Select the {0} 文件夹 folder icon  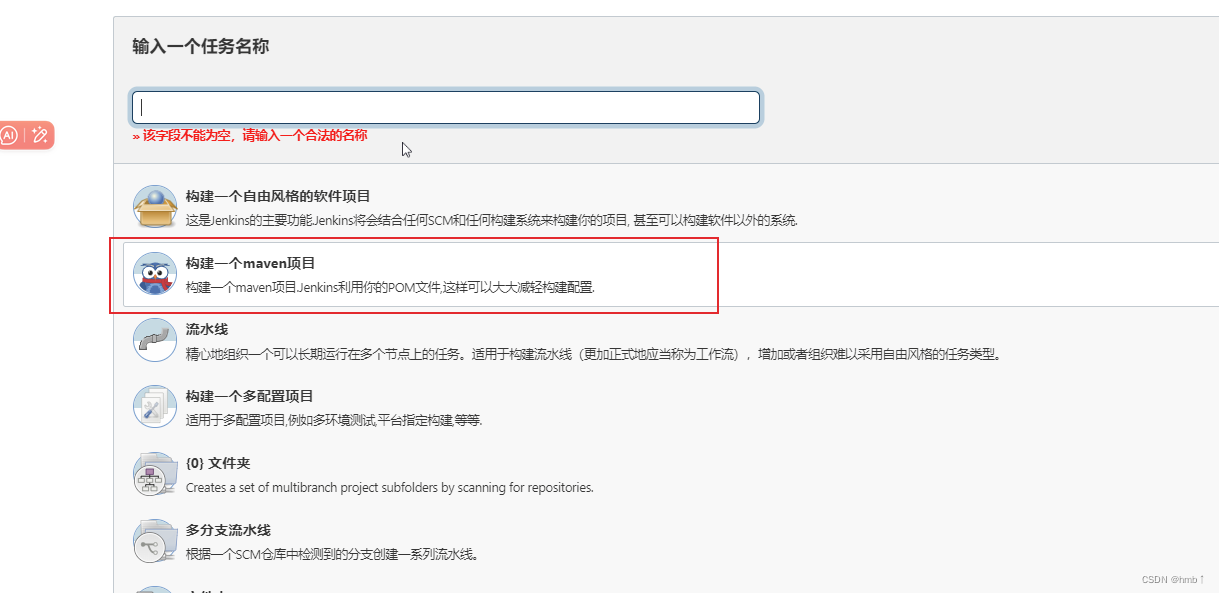tap(155, 474)
